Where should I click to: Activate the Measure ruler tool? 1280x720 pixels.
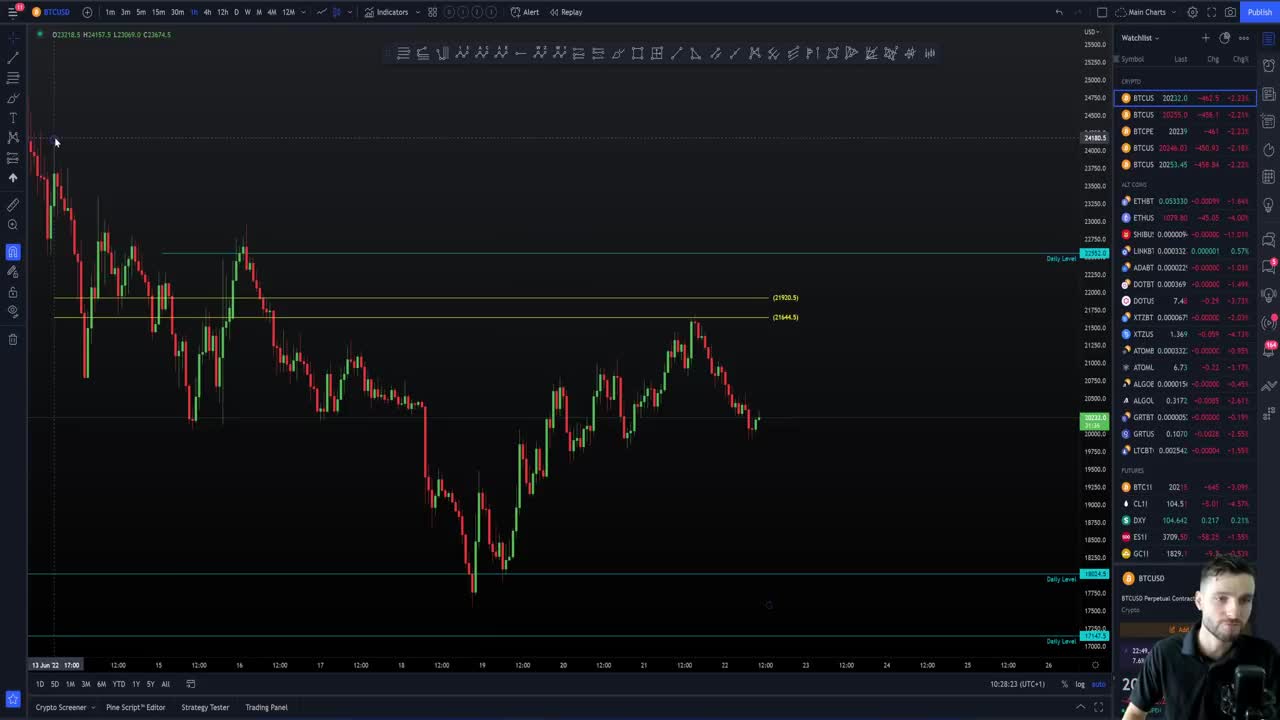(13, 205)
